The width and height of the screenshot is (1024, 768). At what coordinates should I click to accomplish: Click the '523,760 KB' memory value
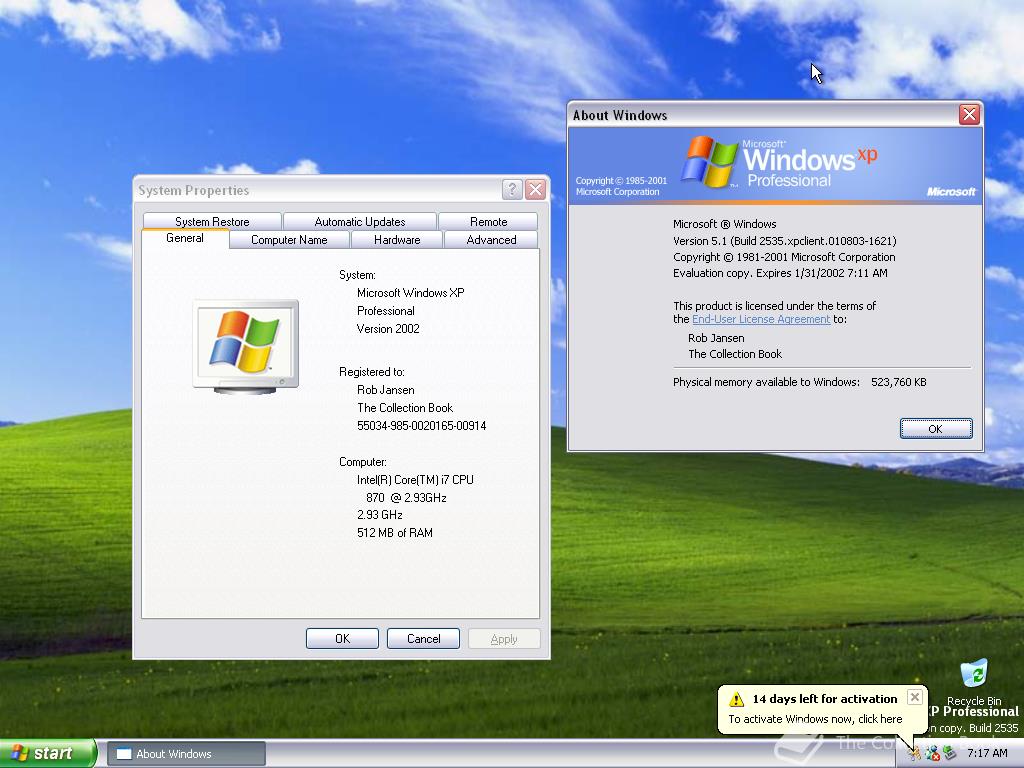899,382
